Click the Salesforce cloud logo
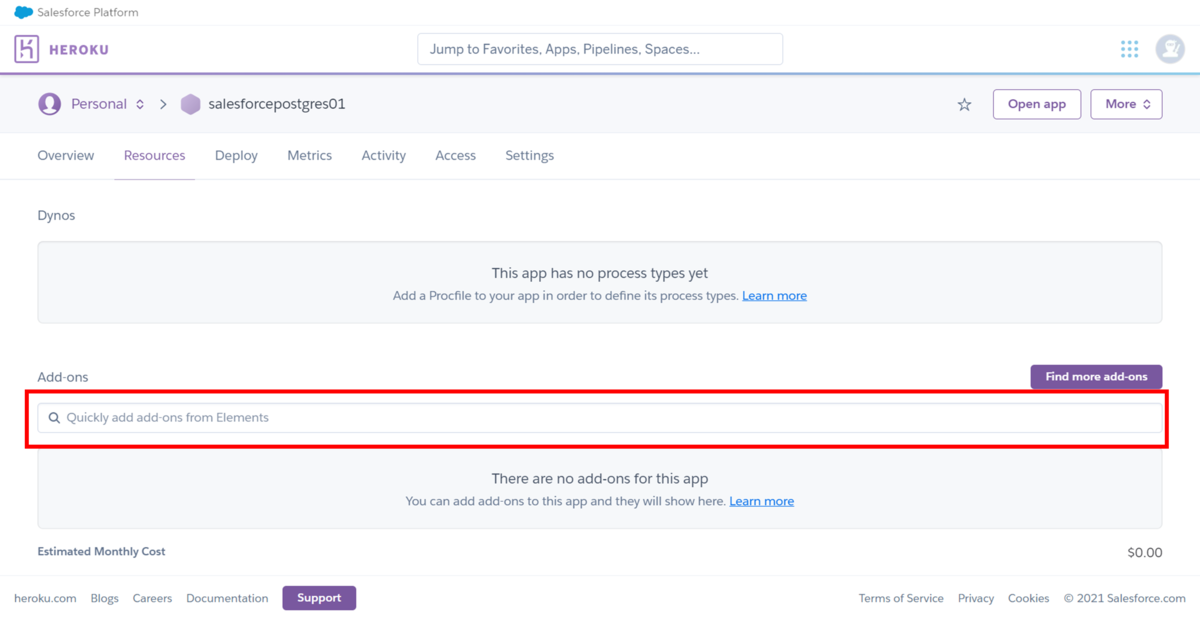 (x=23, y=13)
